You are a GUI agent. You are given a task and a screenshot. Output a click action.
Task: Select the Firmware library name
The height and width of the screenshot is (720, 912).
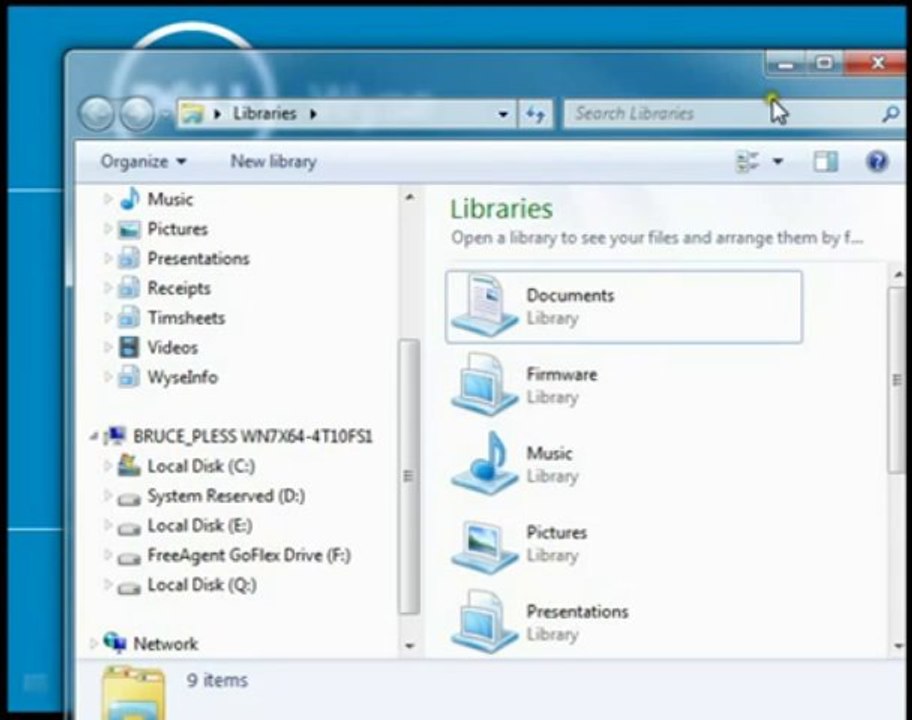pos(562,374)
